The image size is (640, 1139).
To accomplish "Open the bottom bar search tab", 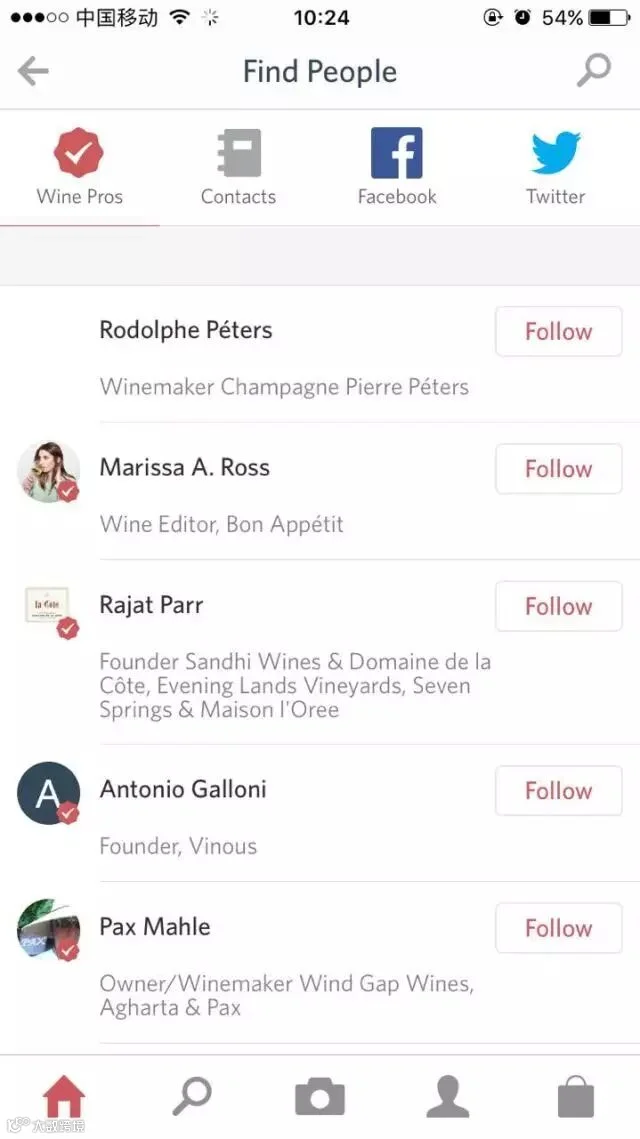I will tap(191, 1097).
